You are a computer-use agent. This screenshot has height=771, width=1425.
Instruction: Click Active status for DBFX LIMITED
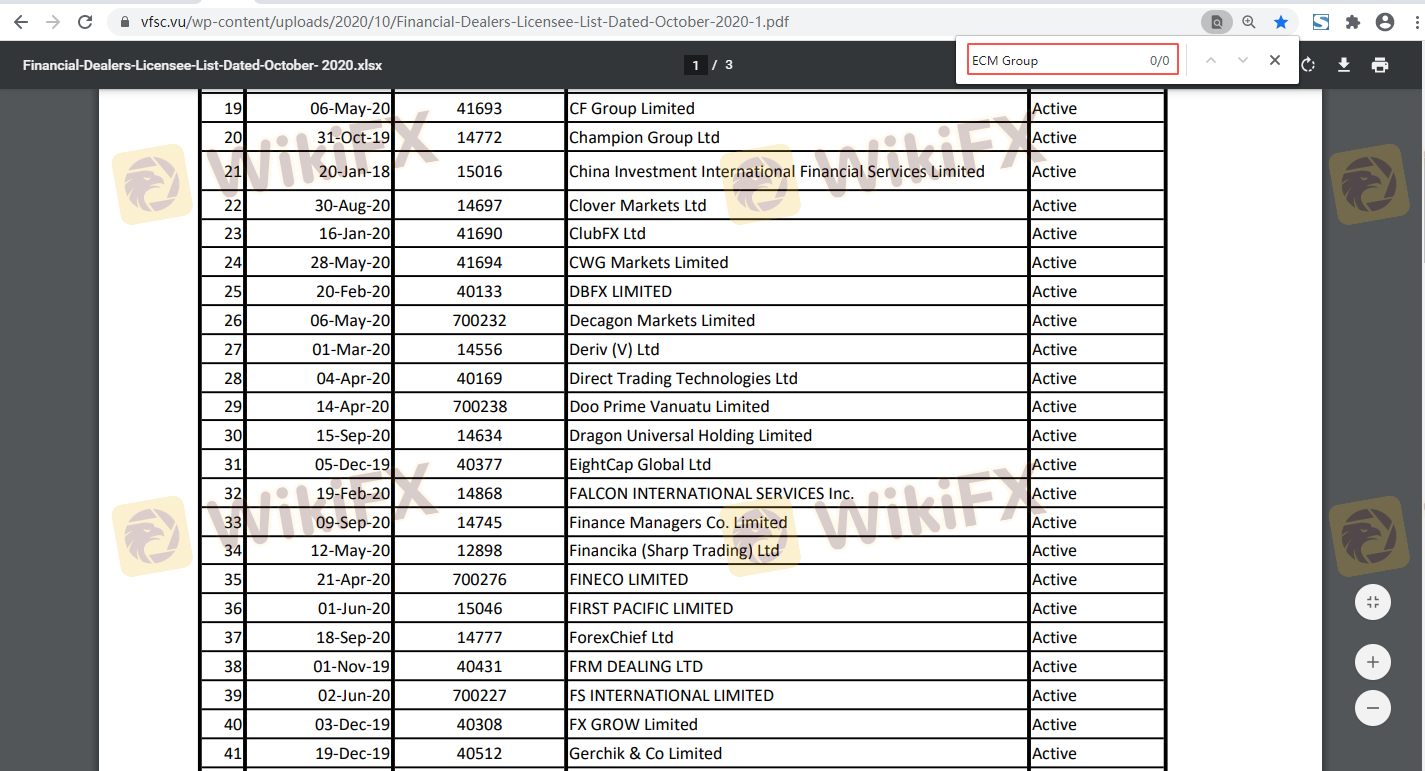[x=1054, y=291]
